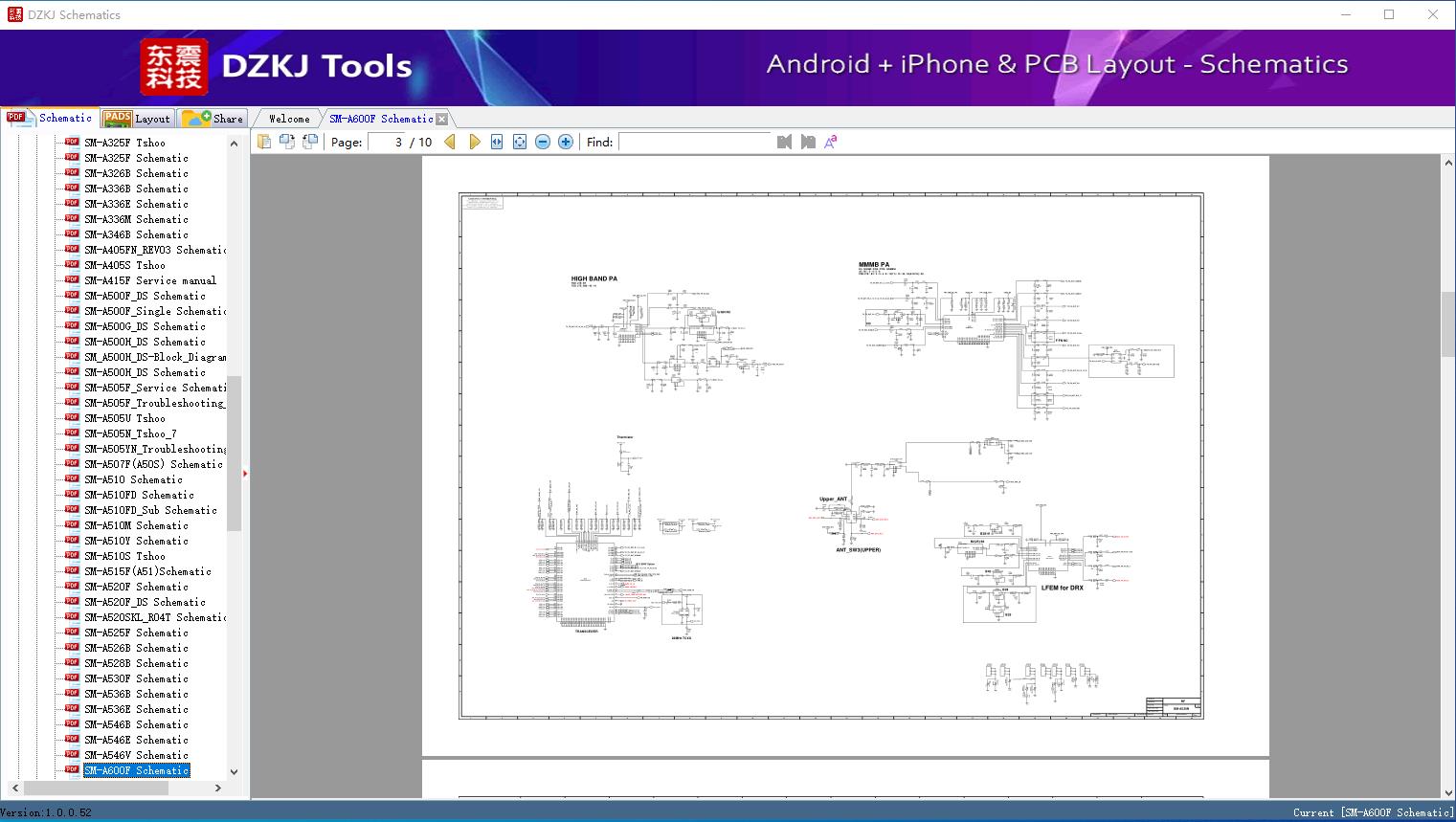Click the find previous icon

tap(784, 142)
